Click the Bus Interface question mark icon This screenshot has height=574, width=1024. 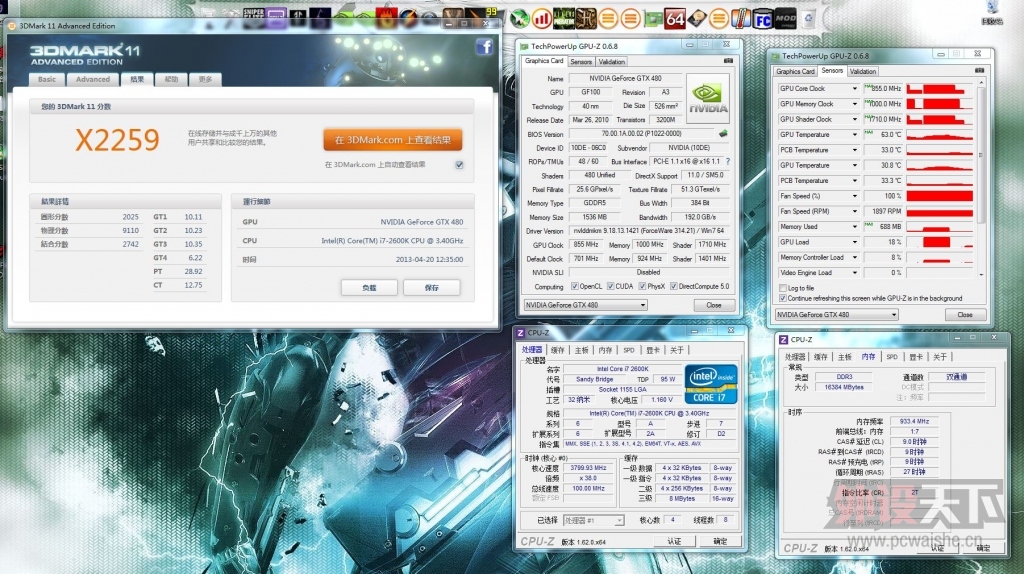(728, 161)
